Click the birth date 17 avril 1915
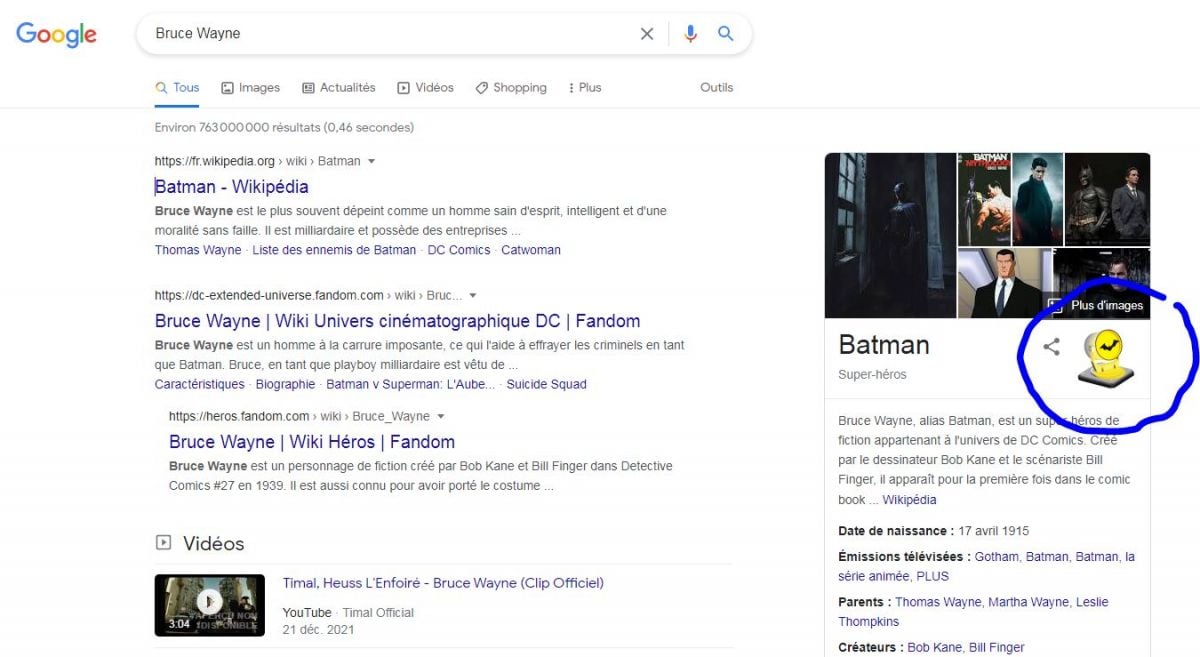Viewport: 1200px width, 657px height. (993, 531)
